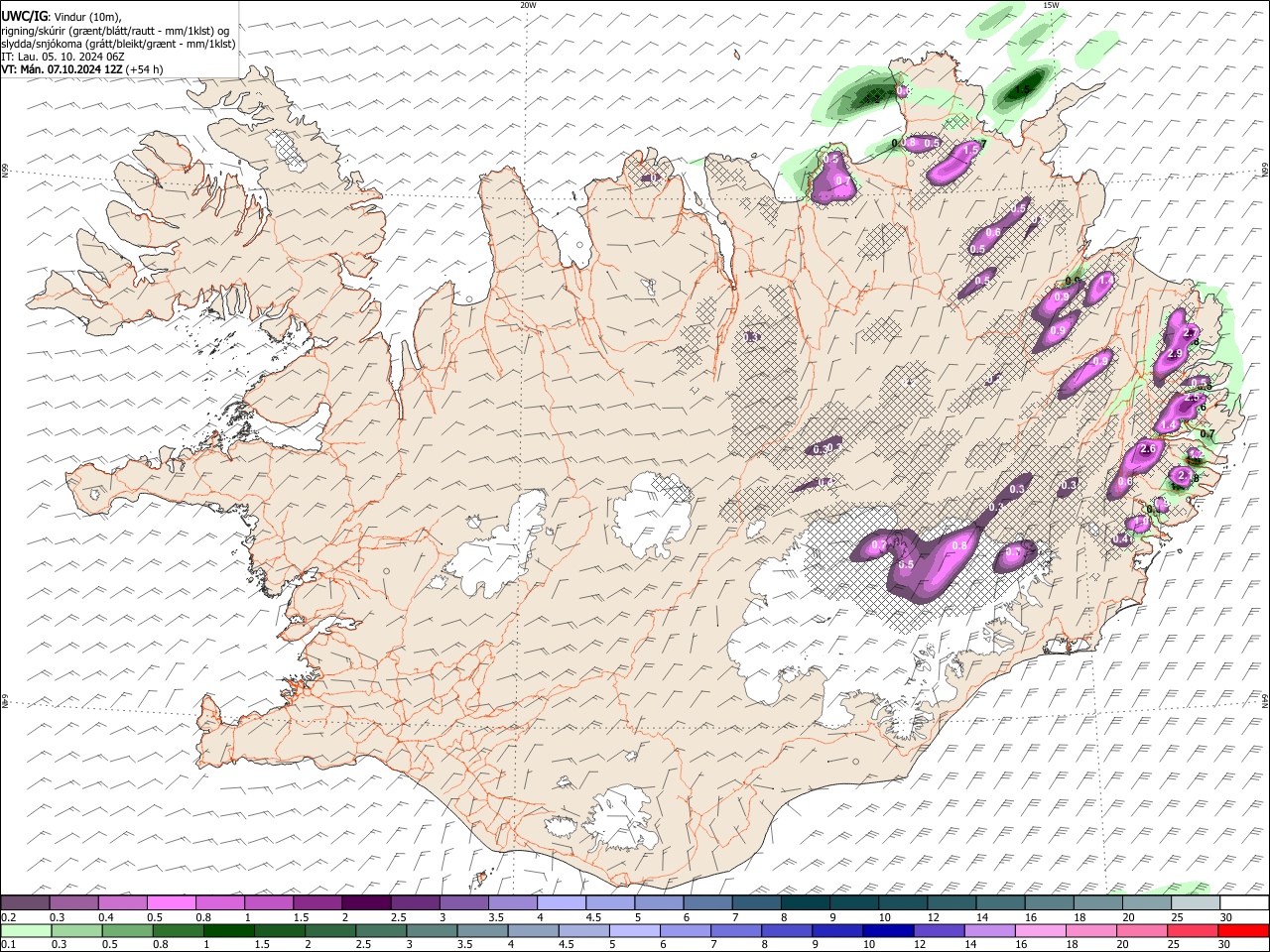Pick the lilac 14 mm rain legend swatch
The width and height of the screenshot is (1270, 952).
click(x=989, y=931)
